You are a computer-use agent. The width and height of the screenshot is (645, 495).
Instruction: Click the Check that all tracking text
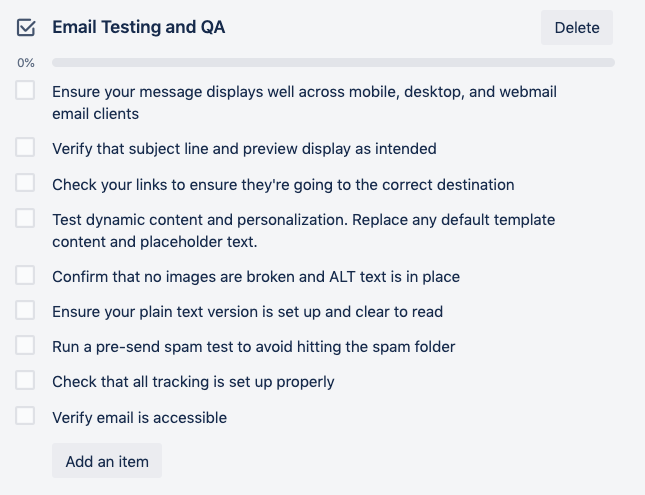(x=193, y=382)
